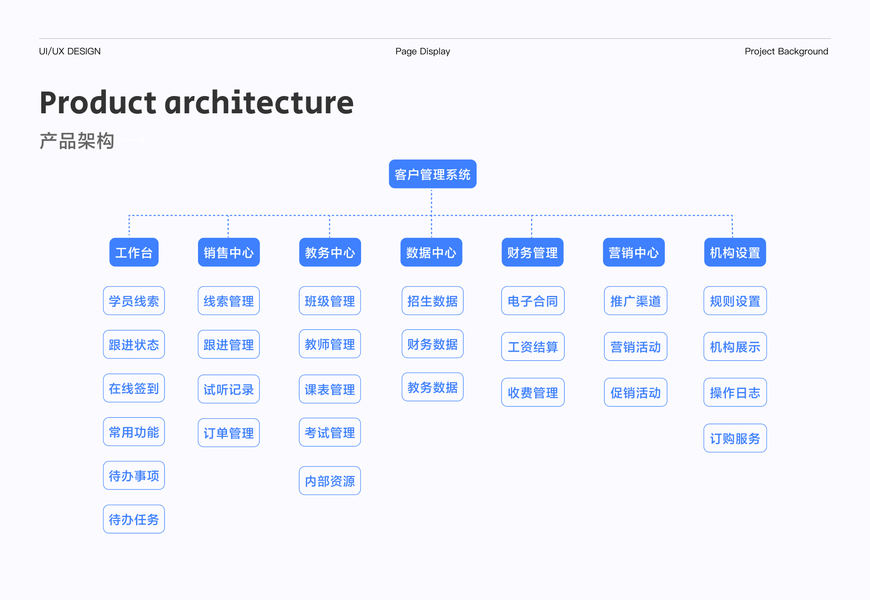Viewport: 870px width, 600px height.
Task: Select the 销售中心 category node
Action: 229,253
